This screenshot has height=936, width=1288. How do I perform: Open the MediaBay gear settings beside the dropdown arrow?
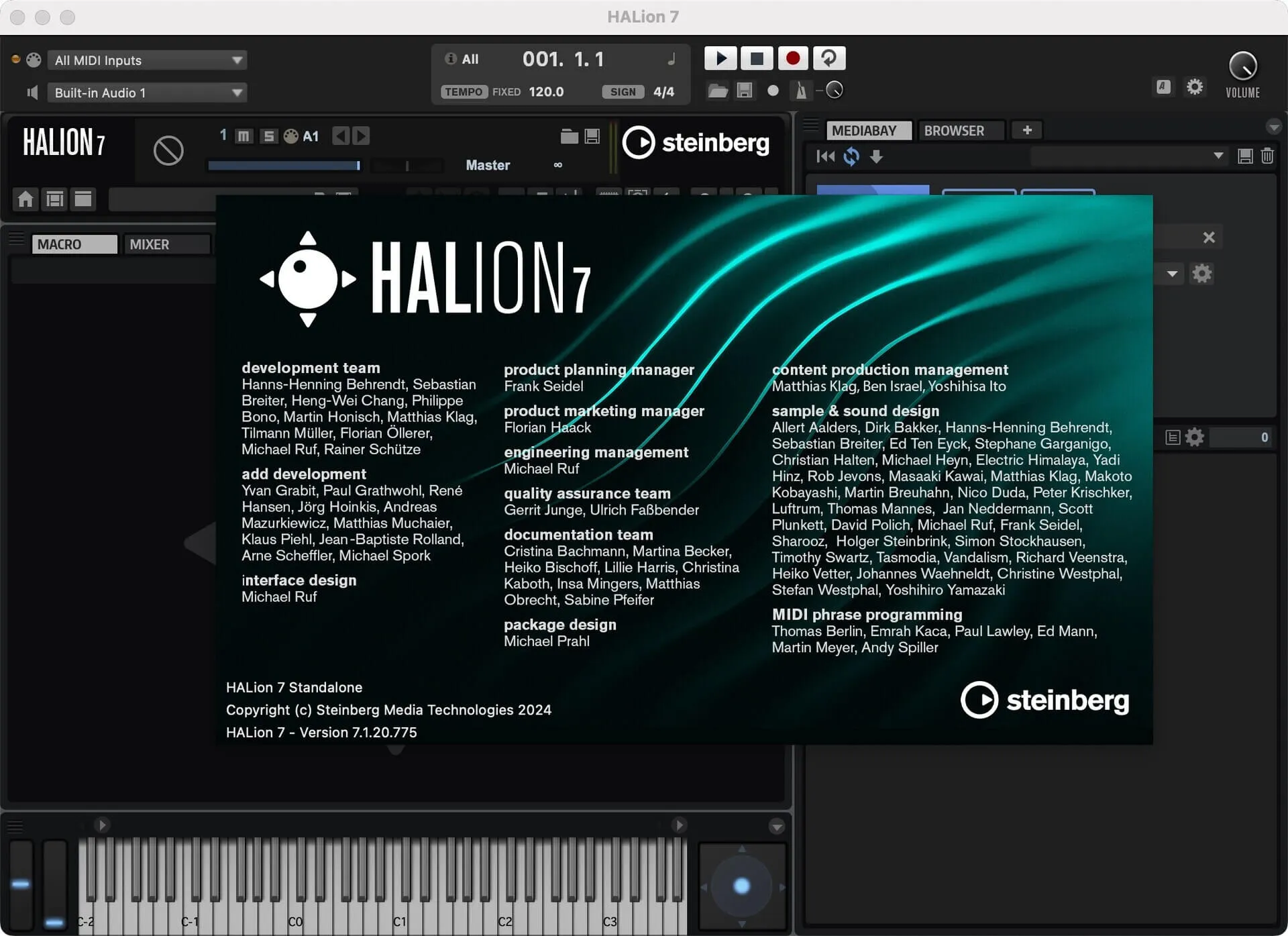pyautogui.click(x=1201, y=274)
